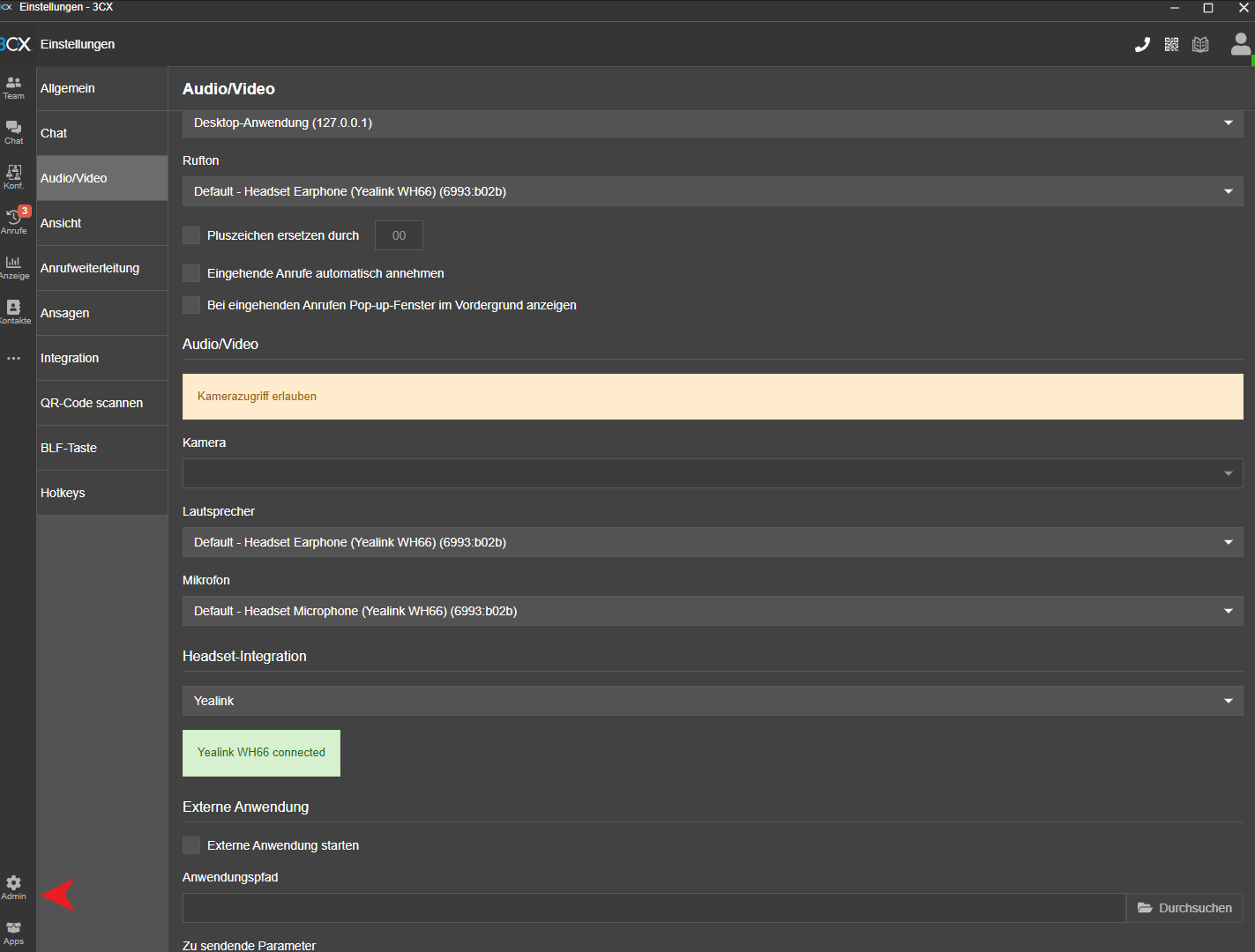Enable Pluszeichen ersetzen durch checkbox
Image resolution: width=1255 pixels, height=952 pixels.
point(191,235)
